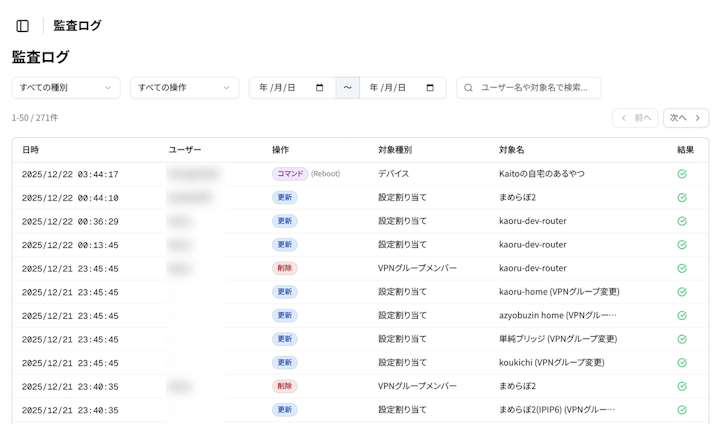The width and height of the screenshot is (720, 424).
Task: Select the koukichi (VPNグループ変更) row entry
Action: (x=551, y=363)
